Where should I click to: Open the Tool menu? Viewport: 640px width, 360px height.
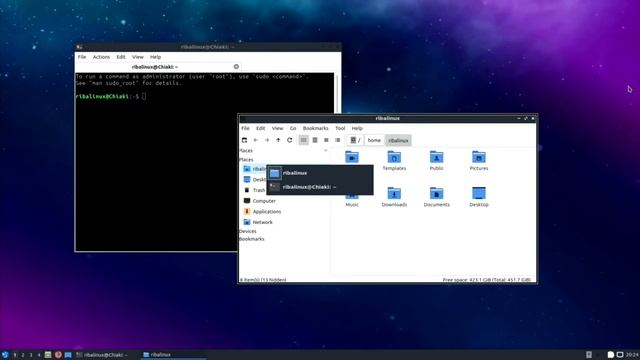point(340,128)
